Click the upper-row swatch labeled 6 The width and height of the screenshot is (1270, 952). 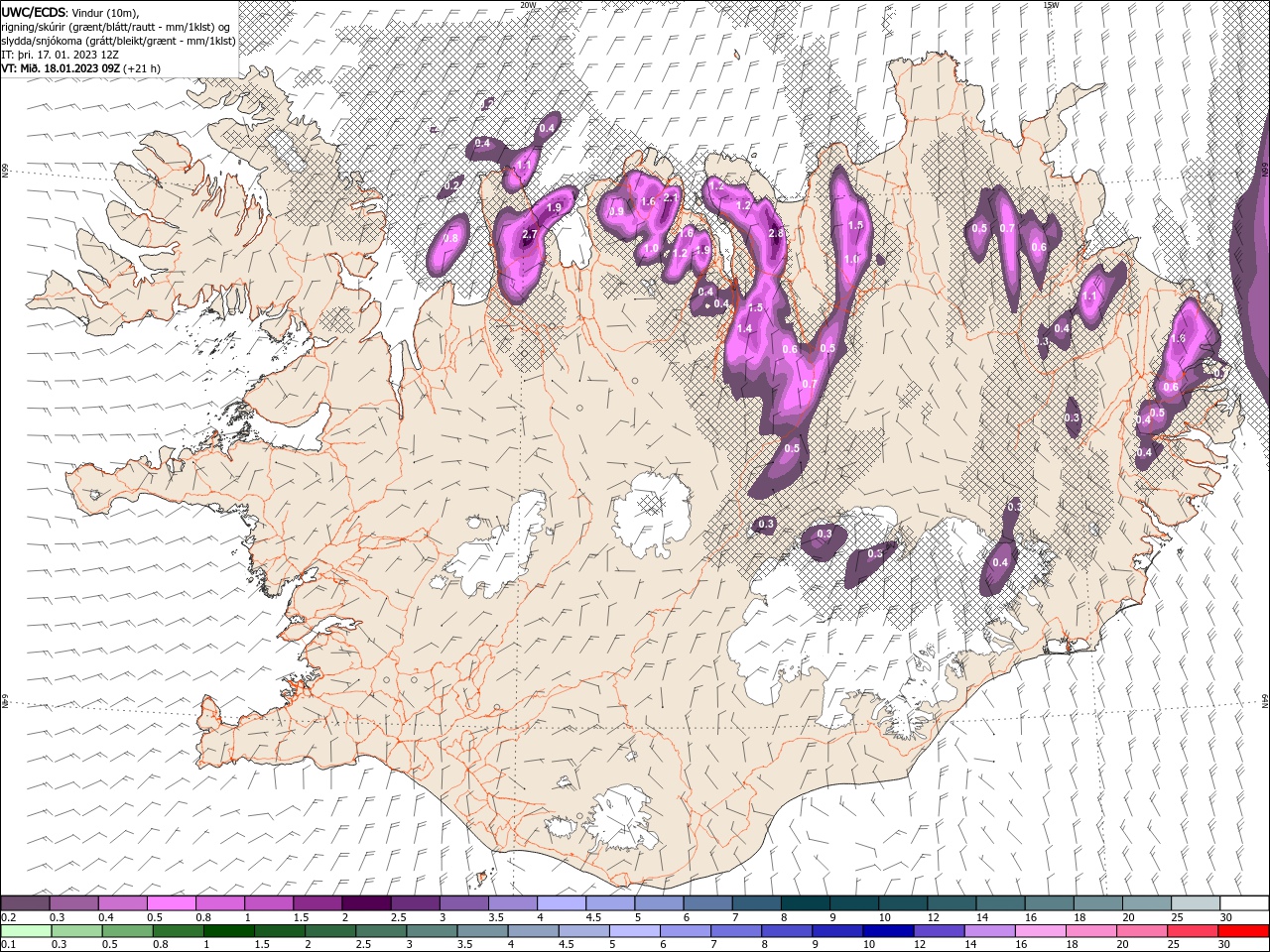pos(706,903)
